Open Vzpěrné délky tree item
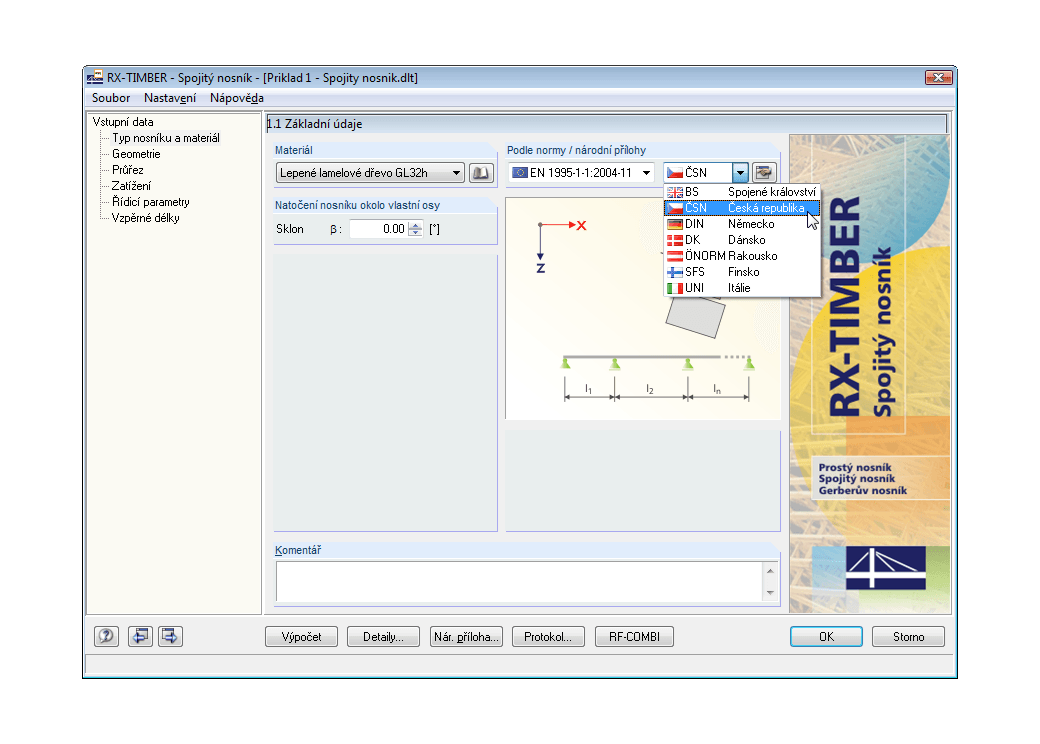This screenshot has height=744, width=1040. coord(145,217)
